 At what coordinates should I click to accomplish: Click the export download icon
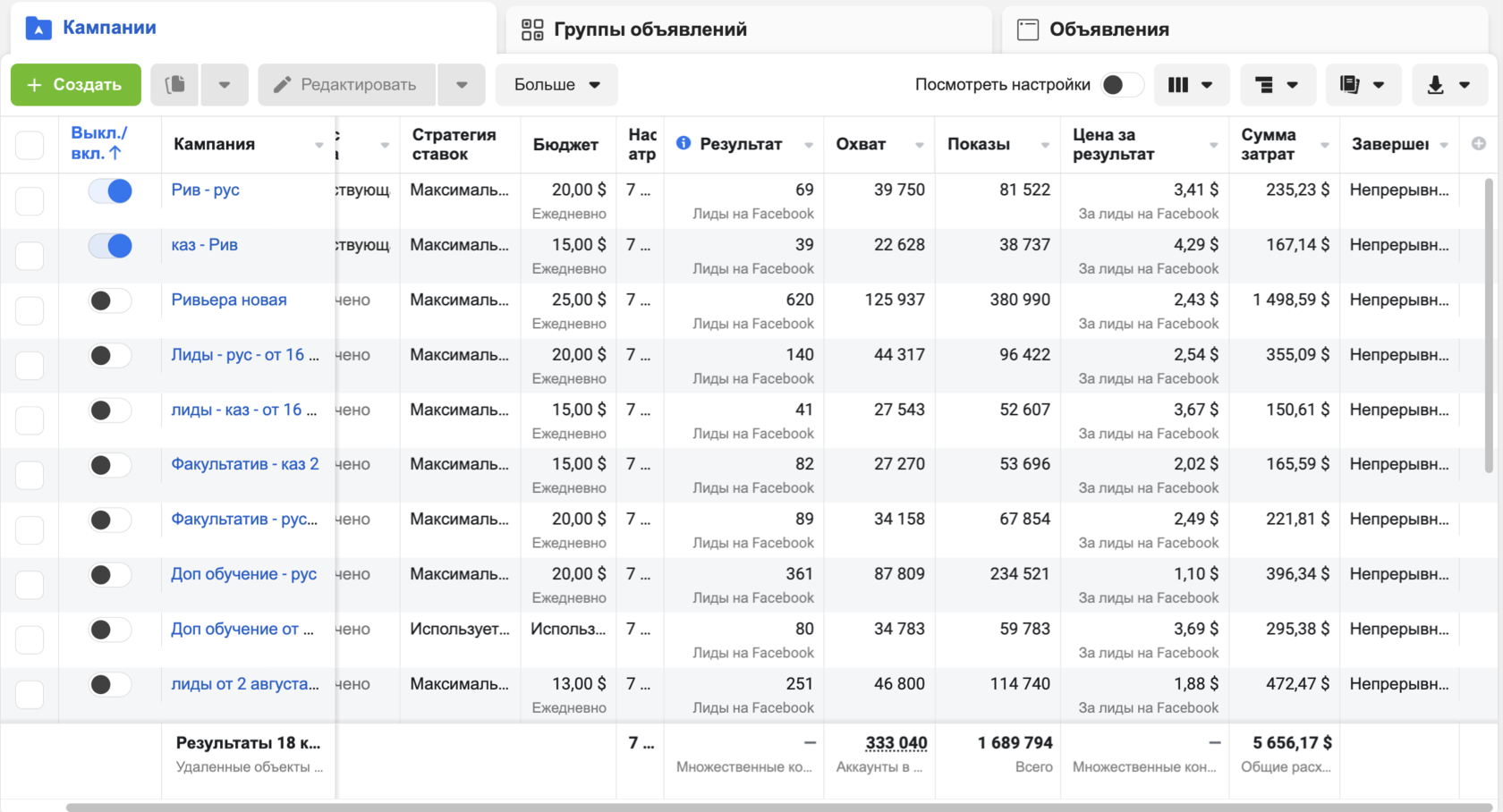(x=1436, y=85)
